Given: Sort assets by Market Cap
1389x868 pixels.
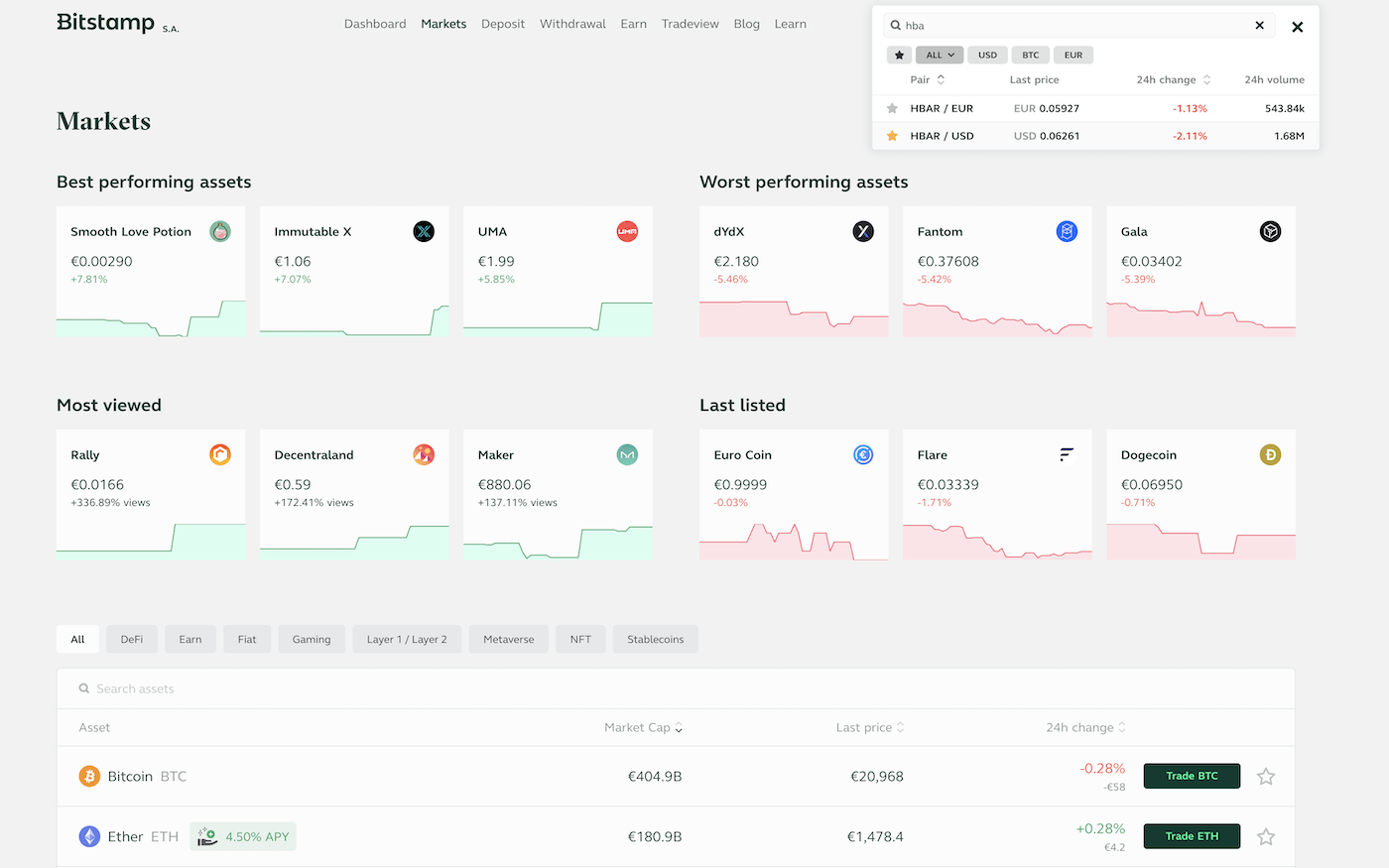Looking at the screenshot, I should pos(644,728).
